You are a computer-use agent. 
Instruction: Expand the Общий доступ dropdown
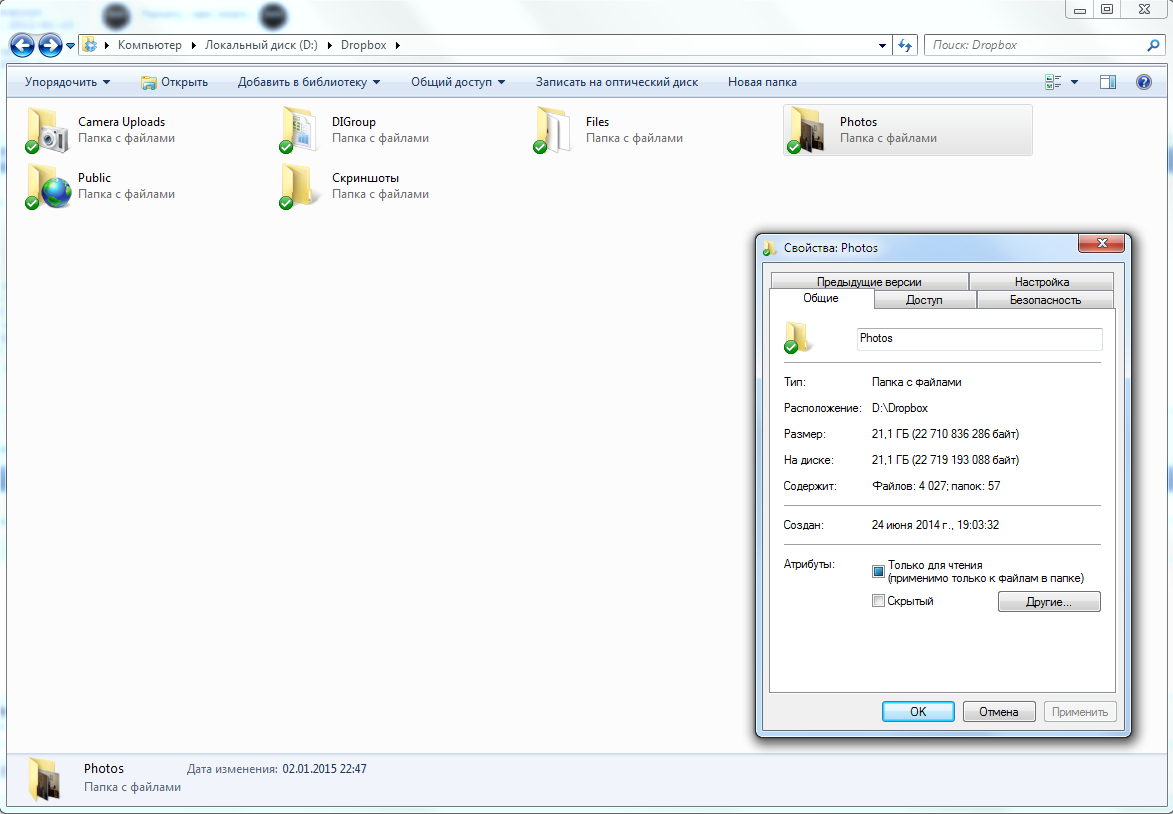[x=457, y=82]
